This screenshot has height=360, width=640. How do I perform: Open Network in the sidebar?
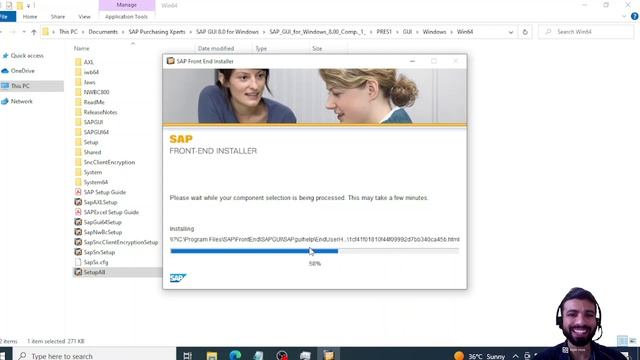coord(21,101)
